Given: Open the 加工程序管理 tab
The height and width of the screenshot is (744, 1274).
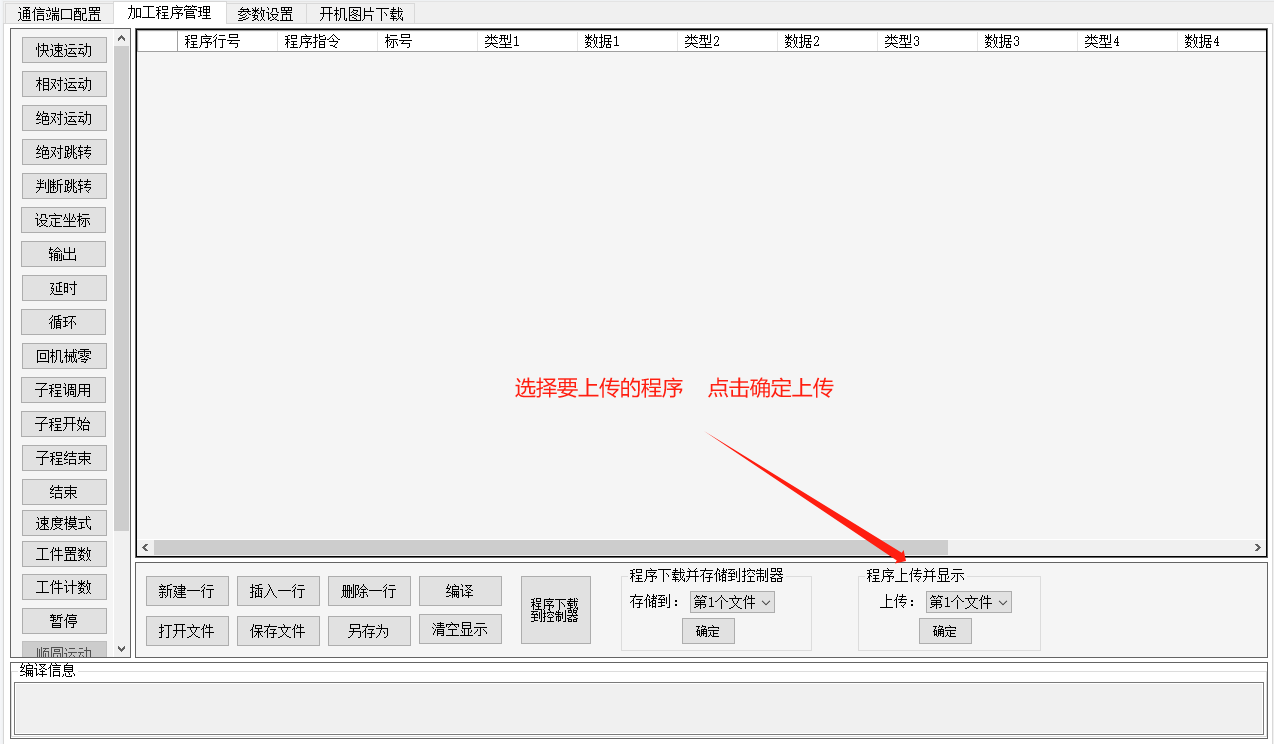Looking at the screenshot, I should (169, 13).
